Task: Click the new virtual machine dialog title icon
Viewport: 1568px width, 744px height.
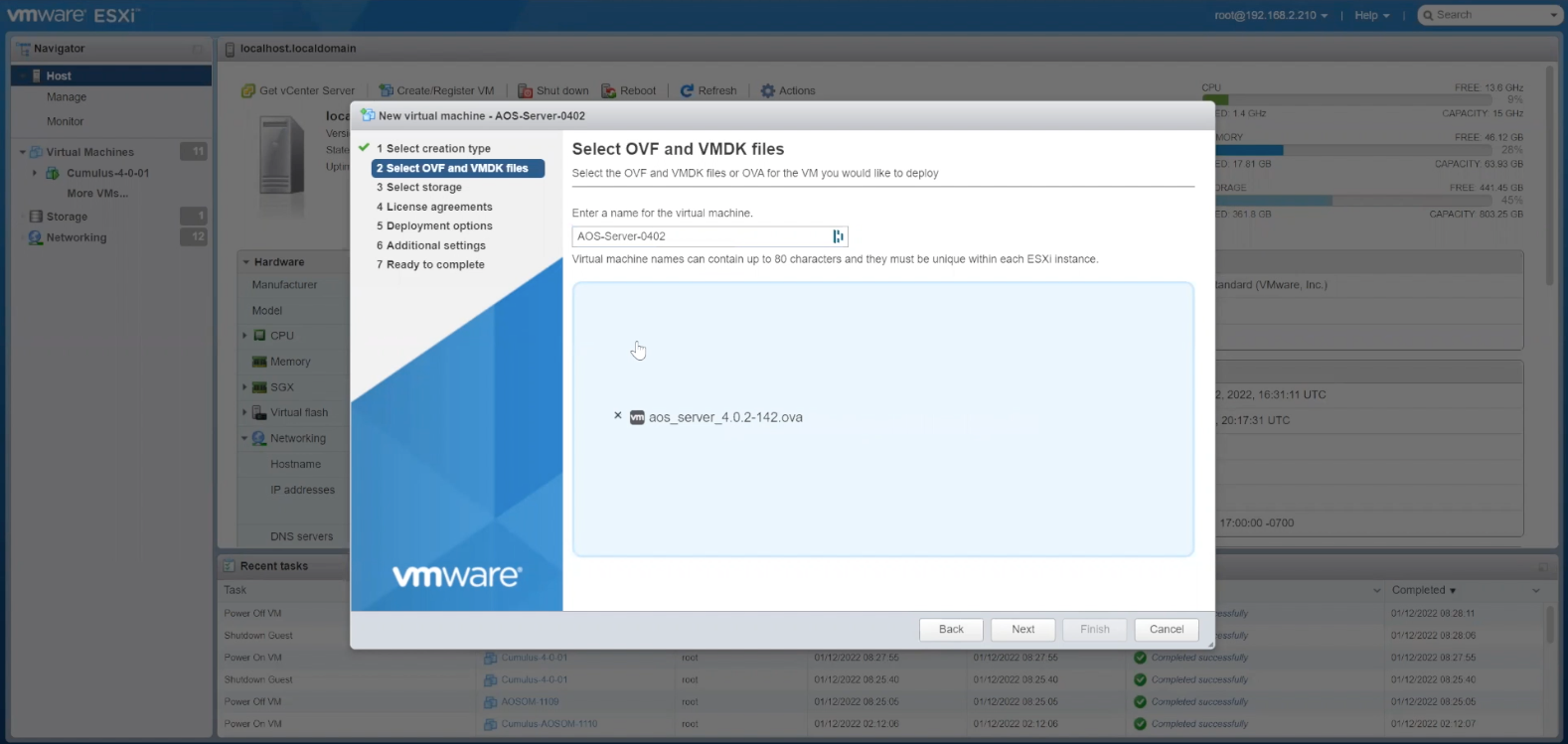Action: 368,115
